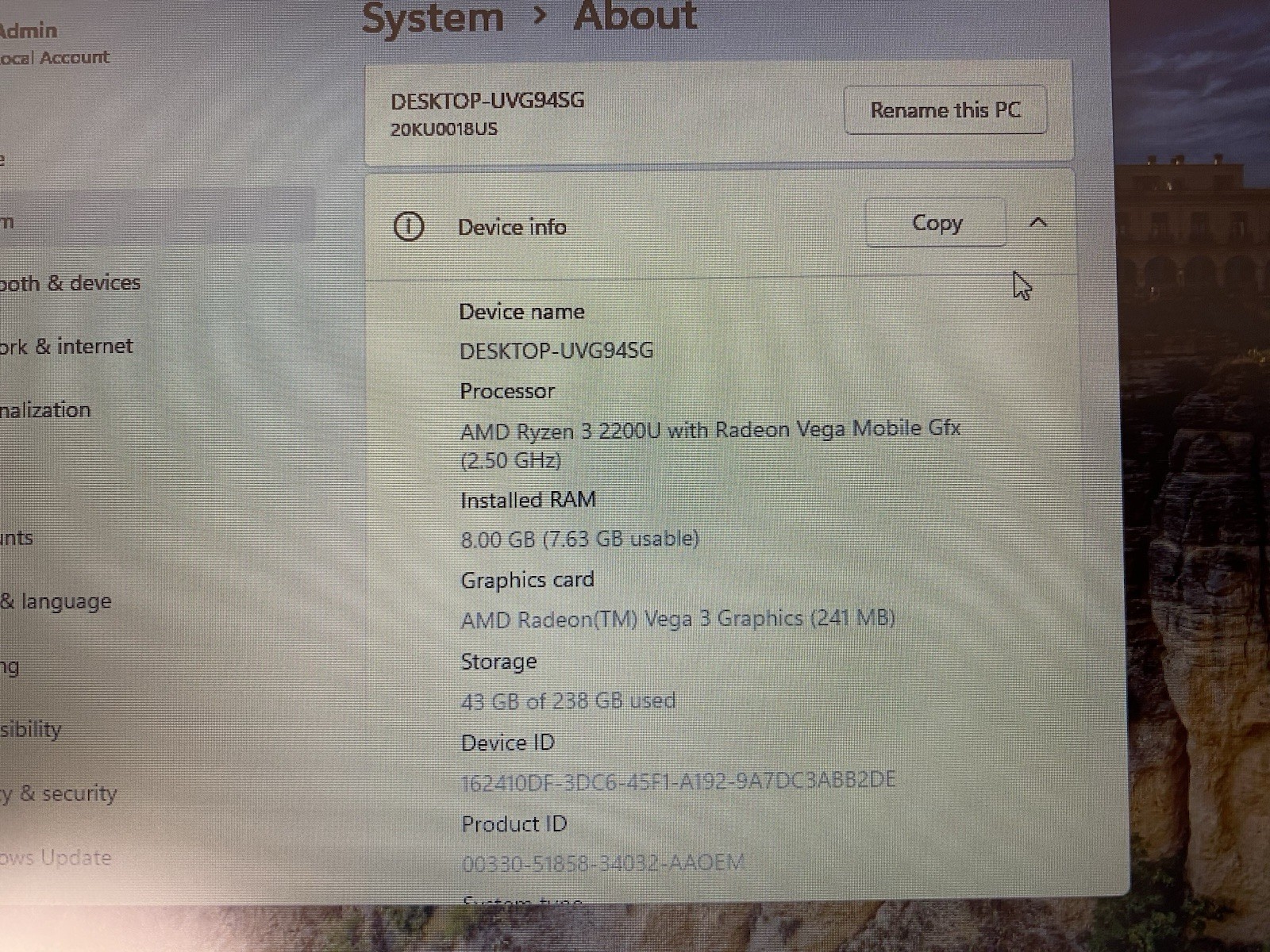The width and height of the screenshot is (1270, 952).
Task: Click the Rename this PC button
Action: click(945, 110)
